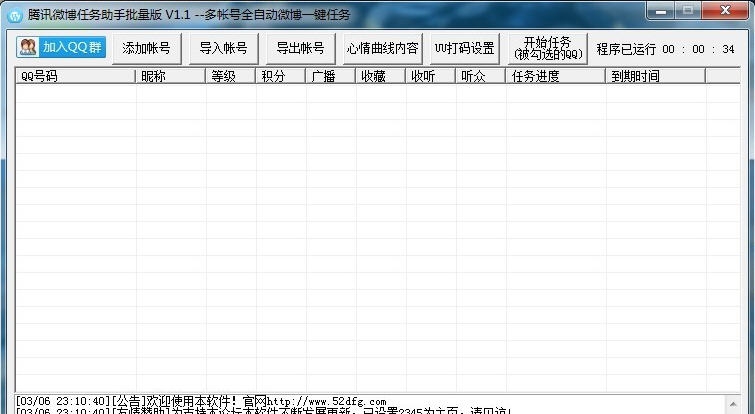The width and height of the screenshot is (755, 414).
Task: Sort by 积分 column header
Action: tap(280, 76)
